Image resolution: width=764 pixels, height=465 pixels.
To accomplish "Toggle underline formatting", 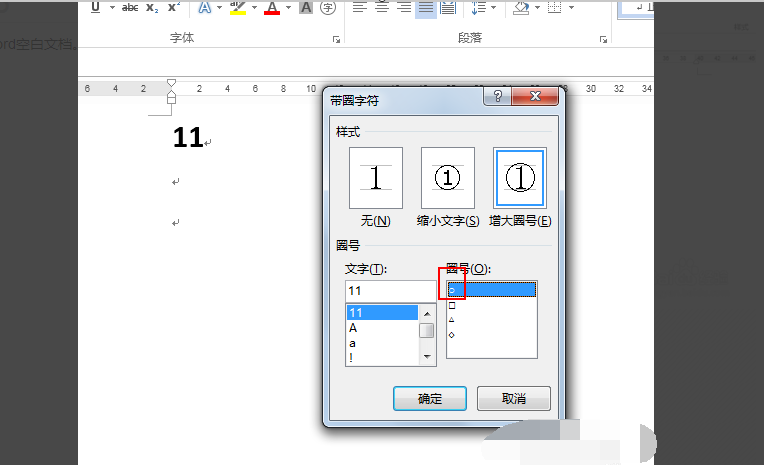I will (96, 7).
